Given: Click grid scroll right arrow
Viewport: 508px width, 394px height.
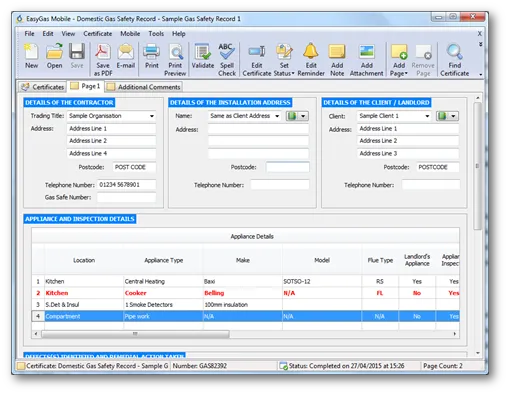Looking at the screenshot, I should pyautogui.click(x=455, y=334).
